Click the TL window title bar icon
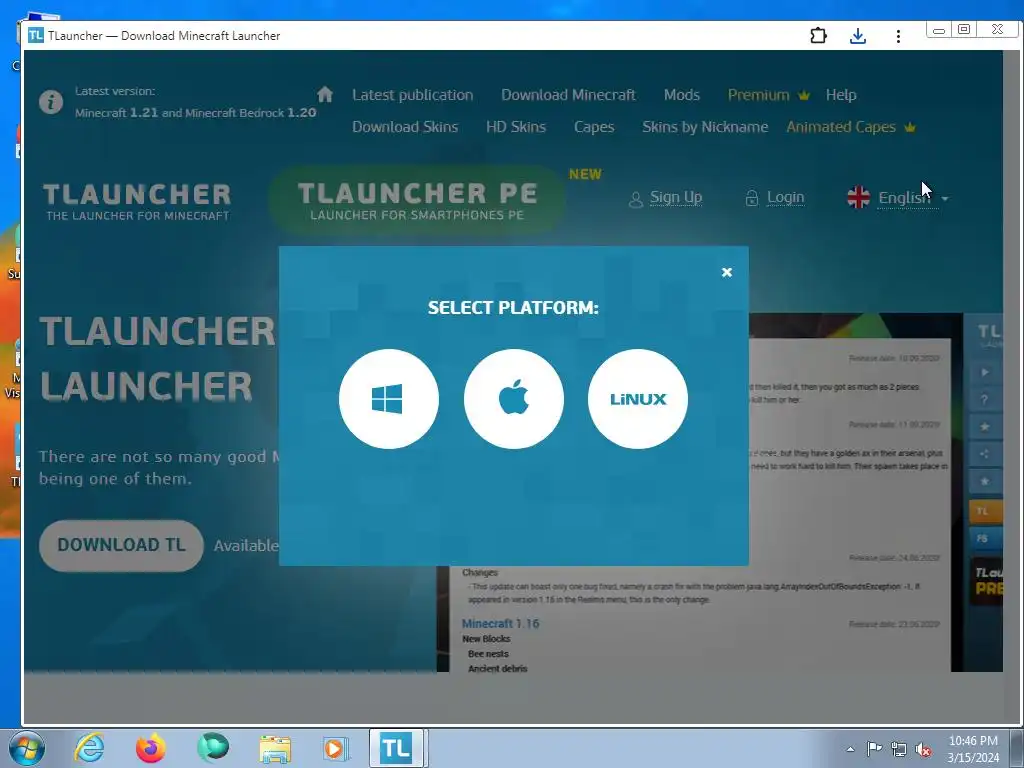The image size is (1024, 768). 36,35
